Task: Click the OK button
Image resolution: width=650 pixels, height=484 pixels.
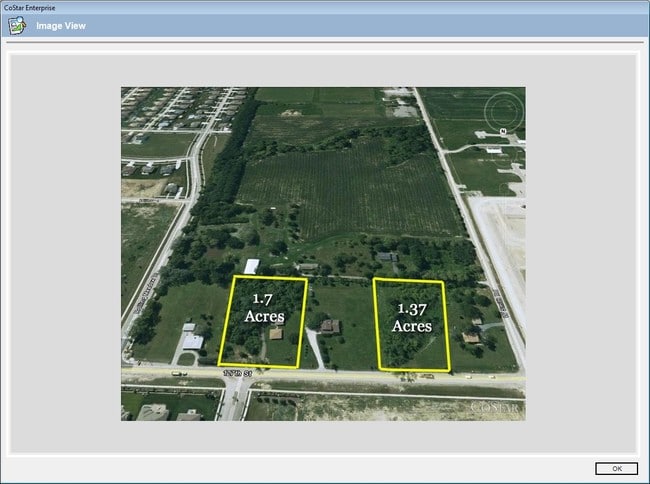Action: [615, 468]
